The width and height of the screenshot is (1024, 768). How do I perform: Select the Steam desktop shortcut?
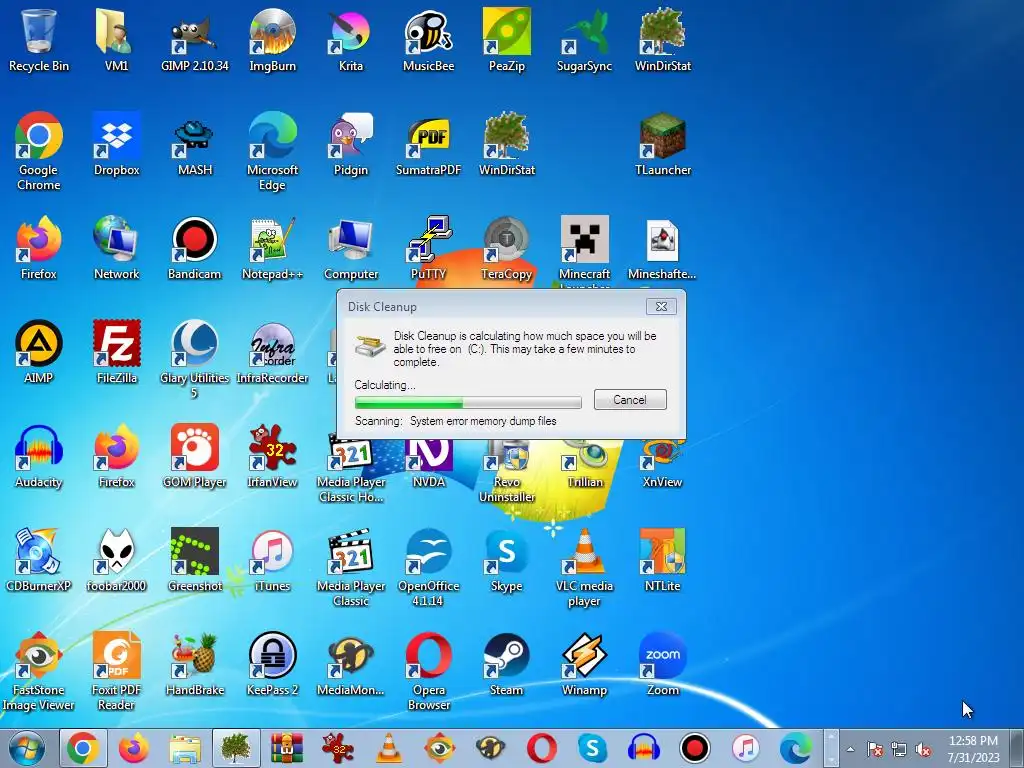click(507, 665)
